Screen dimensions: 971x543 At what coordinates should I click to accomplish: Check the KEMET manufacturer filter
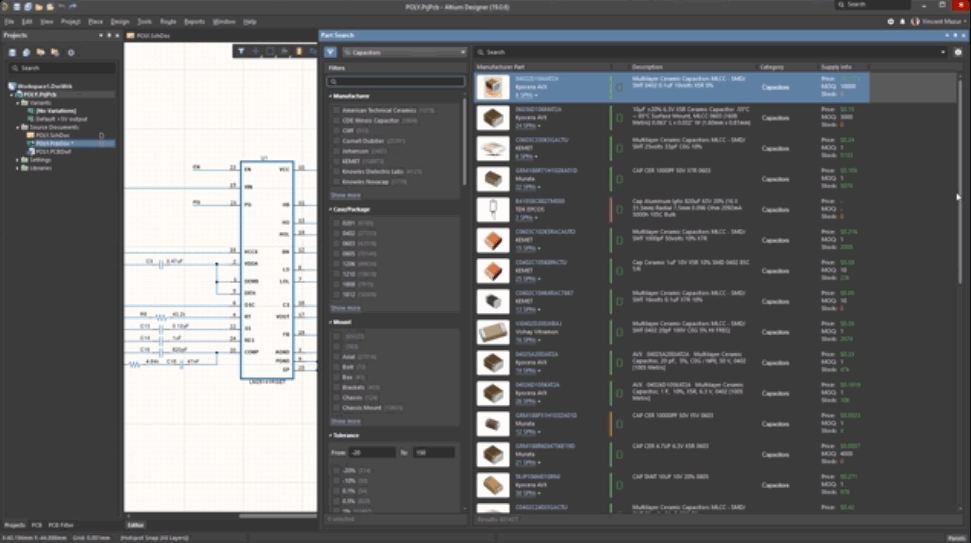click(337, 160)
